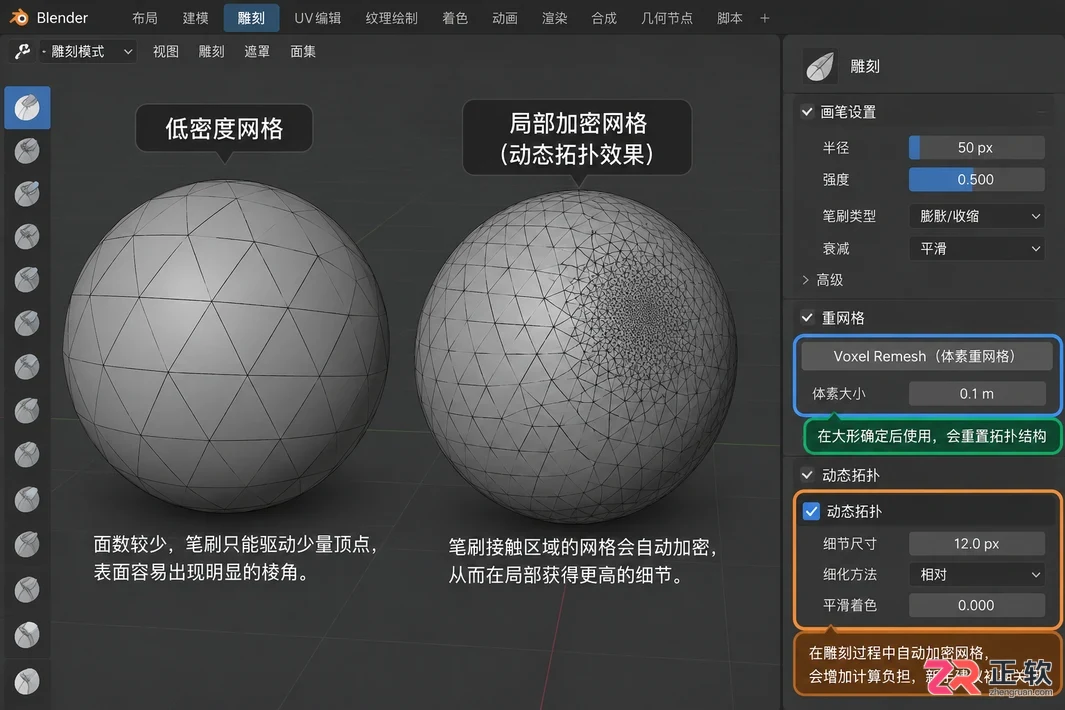Switch to the 动画 workspace tab
Image resolution: width=1065 pixels, height=710 pixels.
click(505, 18)
